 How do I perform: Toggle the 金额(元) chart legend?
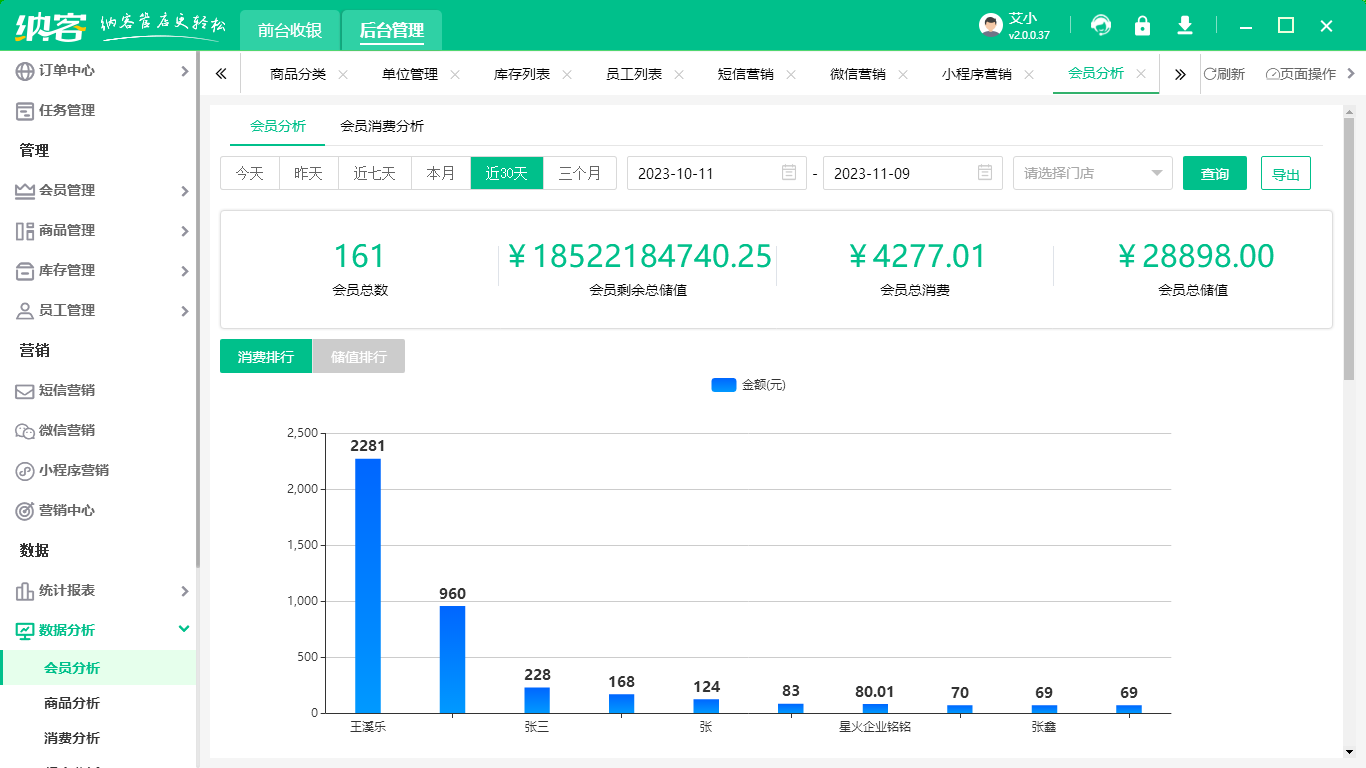pyautogui.click(x=748, y=385)
